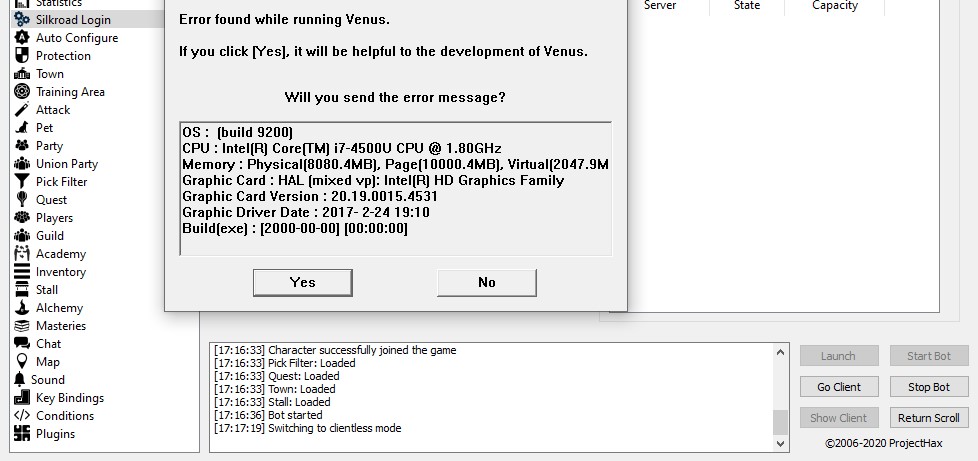Click the Silkroad Login sidebar icon
Viewport: 978px width, 461px height.
[x=22, y=20]
